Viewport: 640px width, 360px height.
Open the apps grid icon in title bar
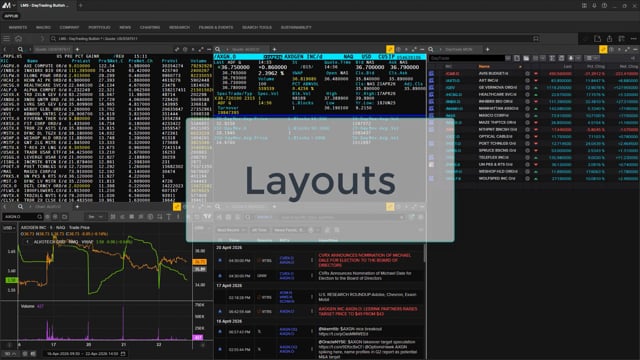584,5
